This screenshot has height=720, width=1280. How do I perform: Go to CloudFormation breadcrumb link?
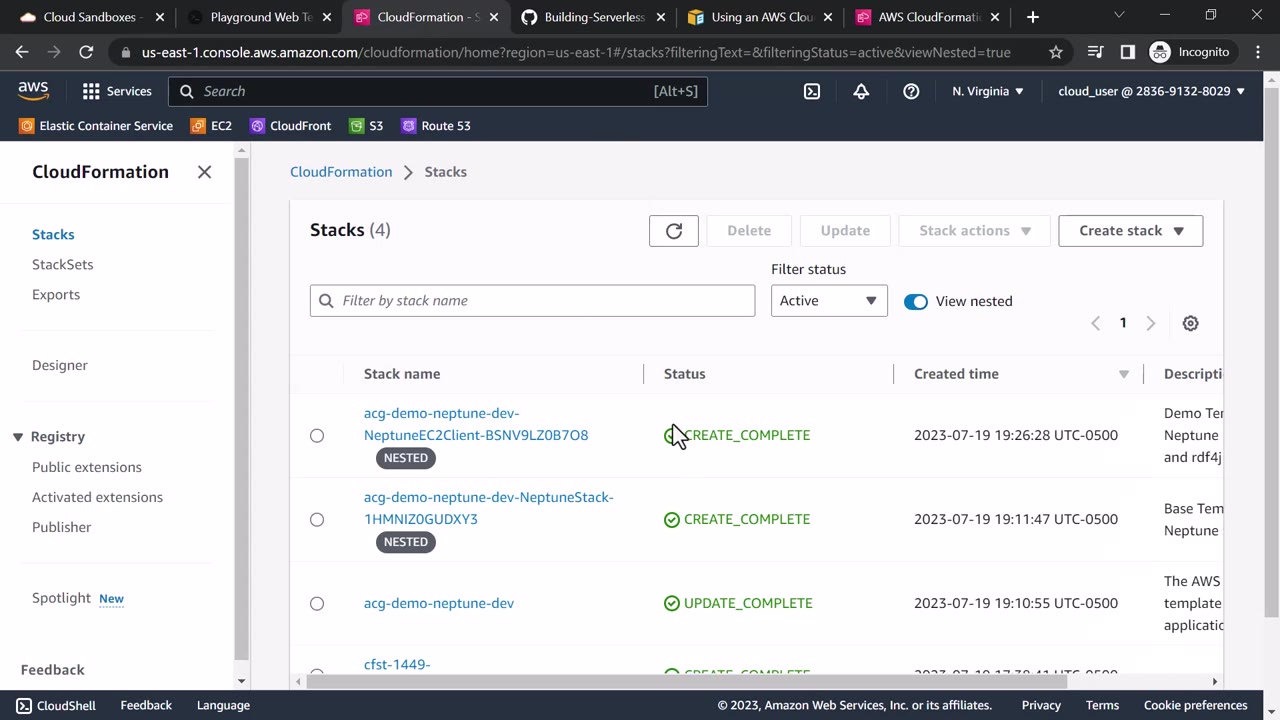341,172
